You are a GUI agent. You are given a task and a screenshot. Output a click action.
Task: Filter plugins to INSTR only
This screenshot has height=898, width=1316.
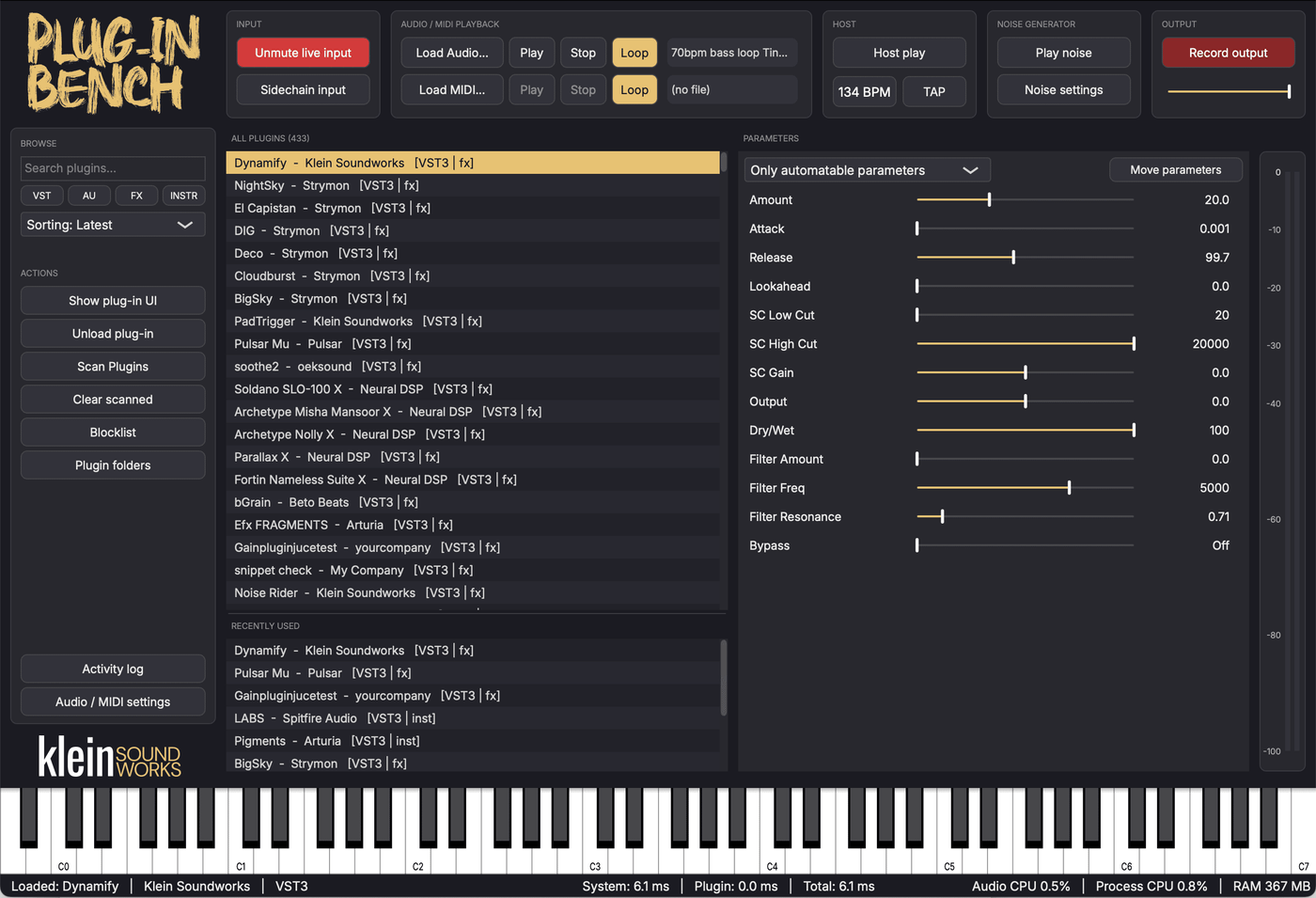(x=183, y=196)
